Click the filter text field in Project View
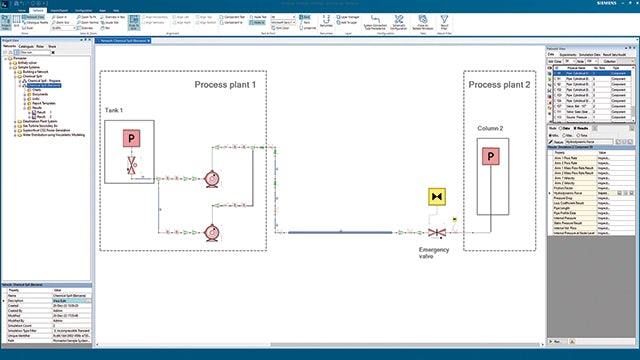 pos(35,52)
